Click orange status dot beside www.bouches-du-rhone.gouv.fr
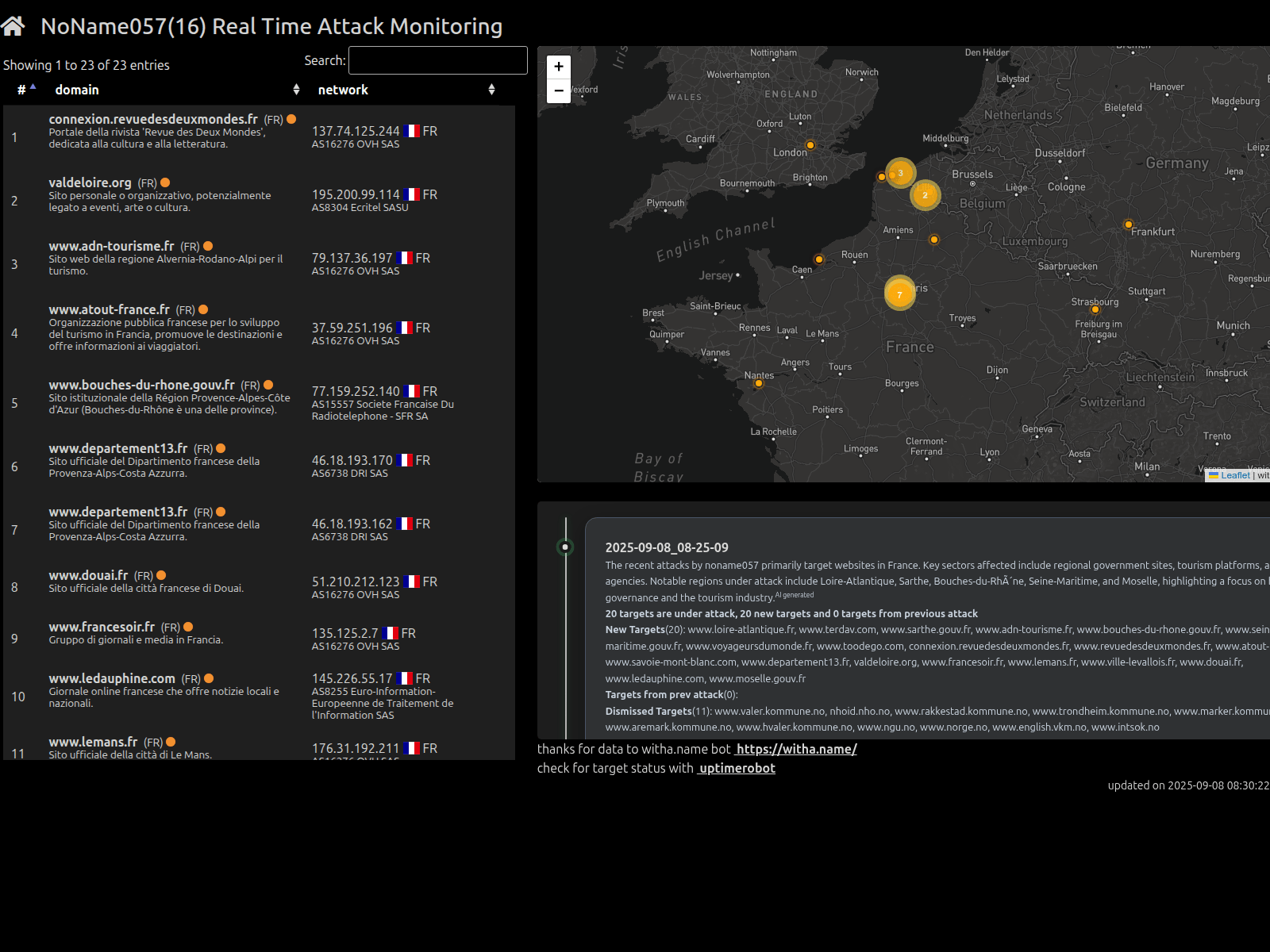The height and width of the screenshot is (952, 1270). (x=268, y=385)
